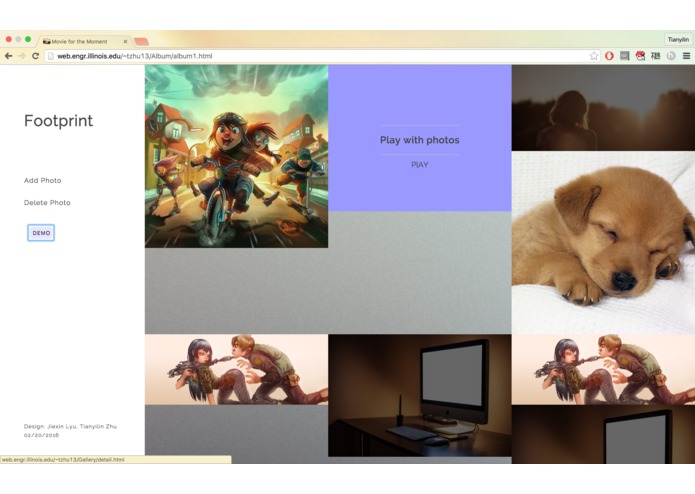Go back using the browser back arrow
The image size is (695, 494).
click(8, 56)
